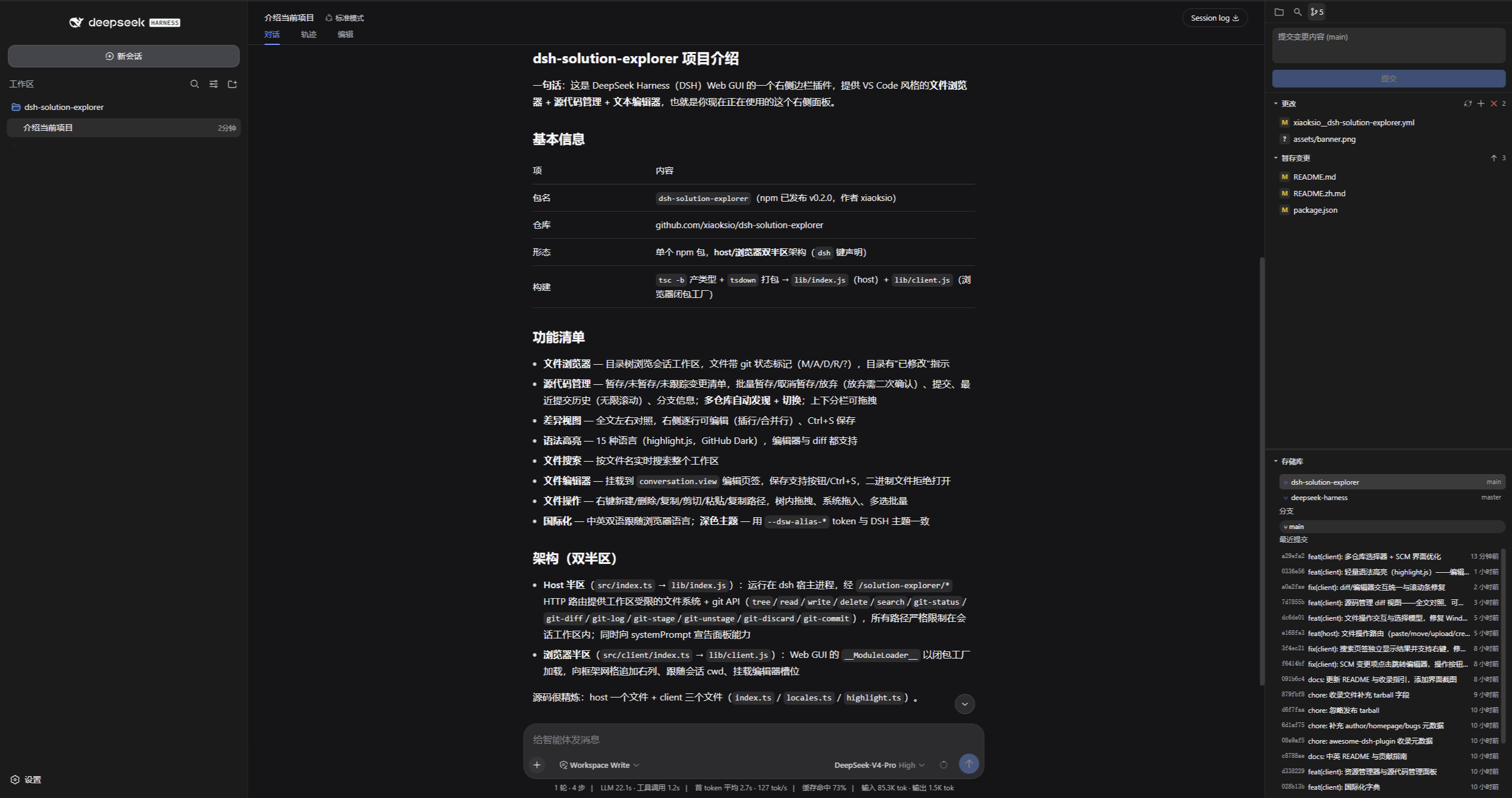1512x798 pixels.
Task: Open commit d6f7faa chore: 忽略发布 tarball
Action: click(x=1390, y=710)
